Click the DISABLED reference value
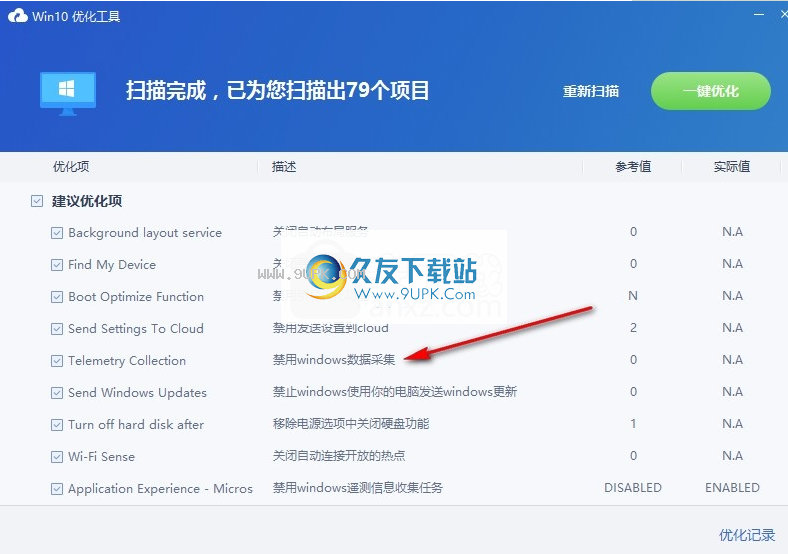 click(x=633, y=488)
